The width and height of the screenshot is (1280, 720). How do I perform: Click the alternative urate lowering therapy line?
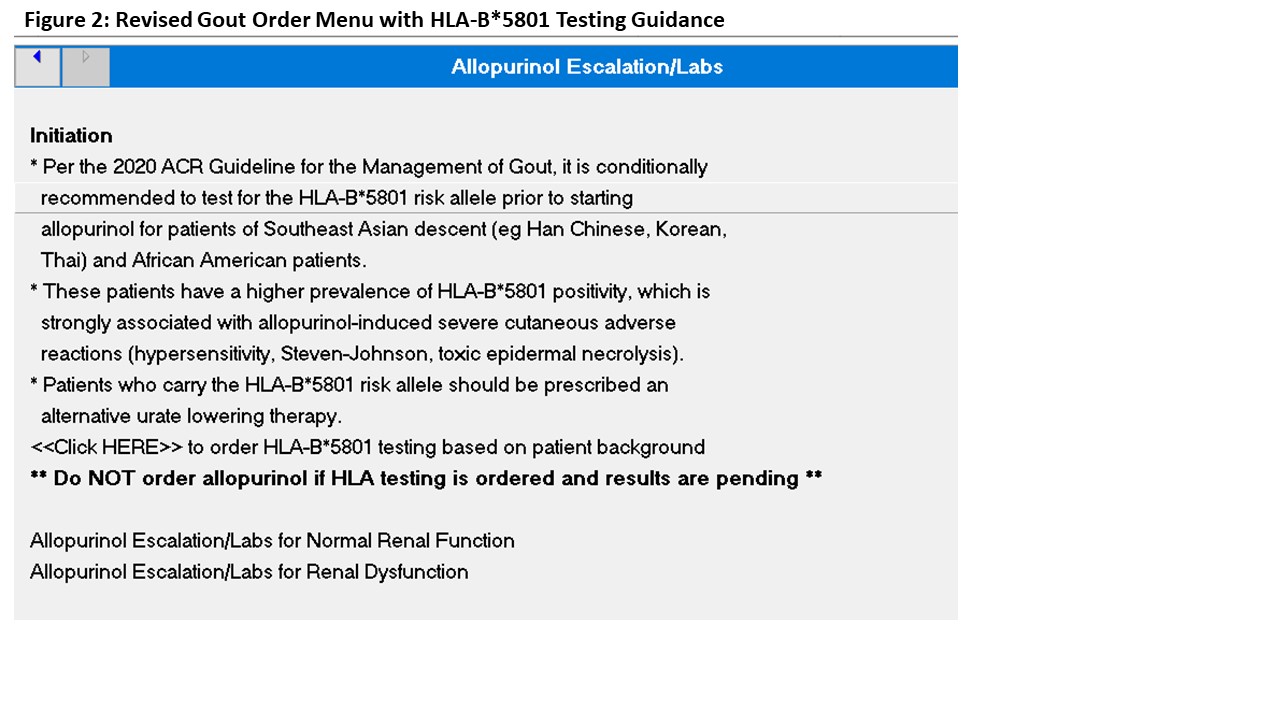point(191,416)
